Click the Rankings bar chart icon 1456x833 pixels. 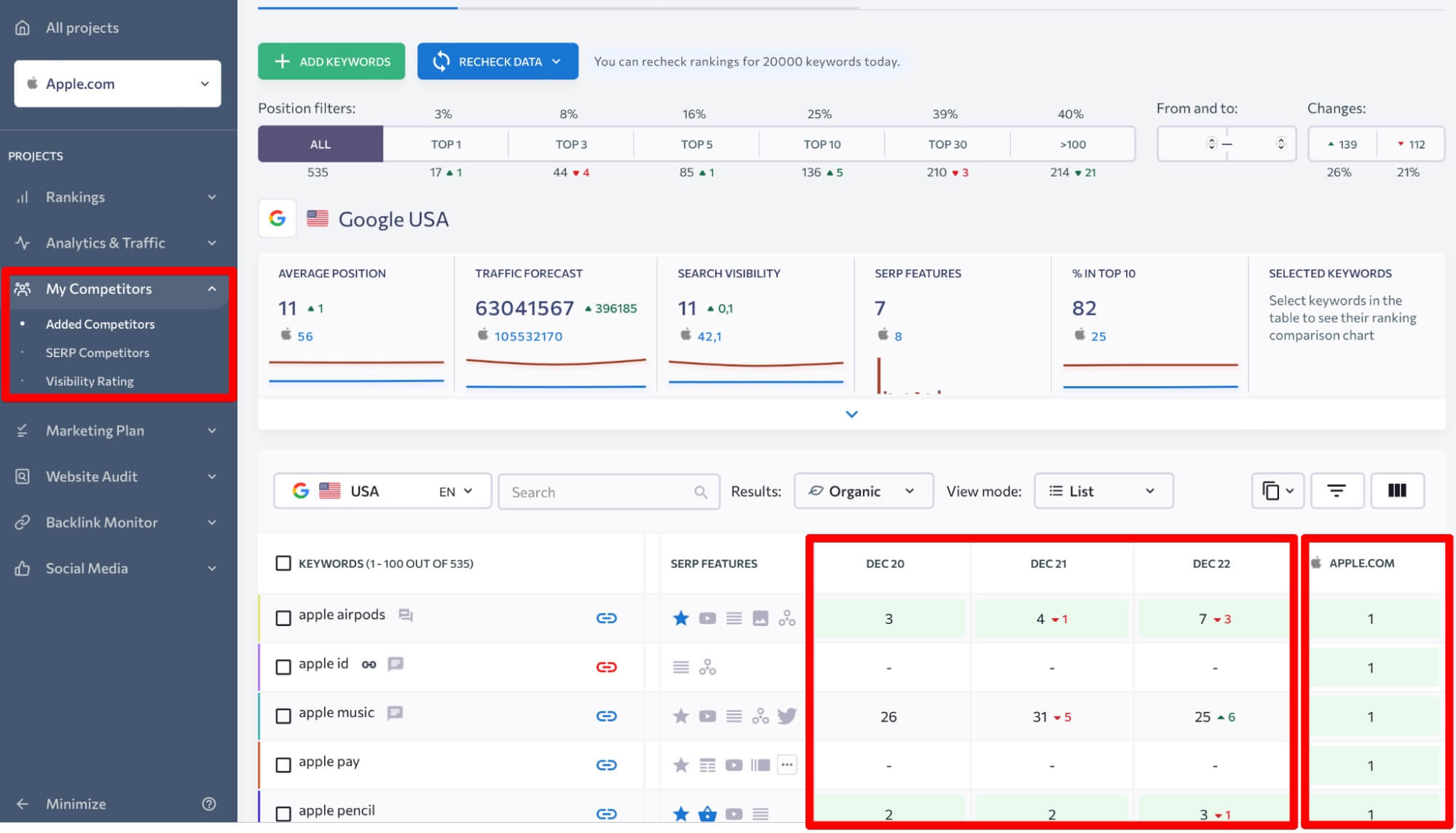tap(23, 197)
